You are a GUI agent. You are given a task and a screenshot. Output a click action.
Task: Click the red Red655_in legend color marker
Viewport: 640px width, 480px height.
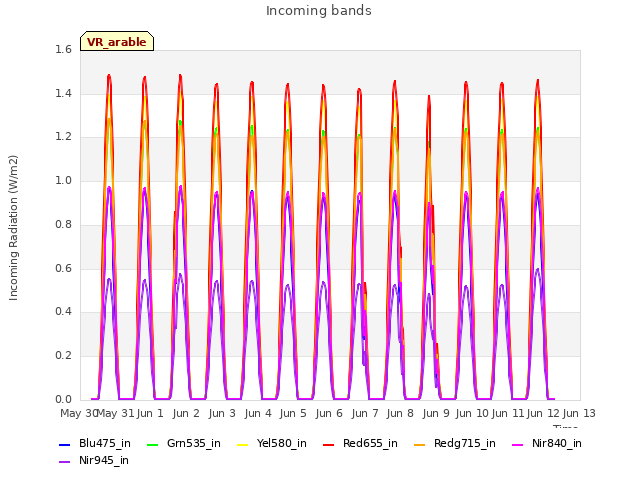point(329,444)
